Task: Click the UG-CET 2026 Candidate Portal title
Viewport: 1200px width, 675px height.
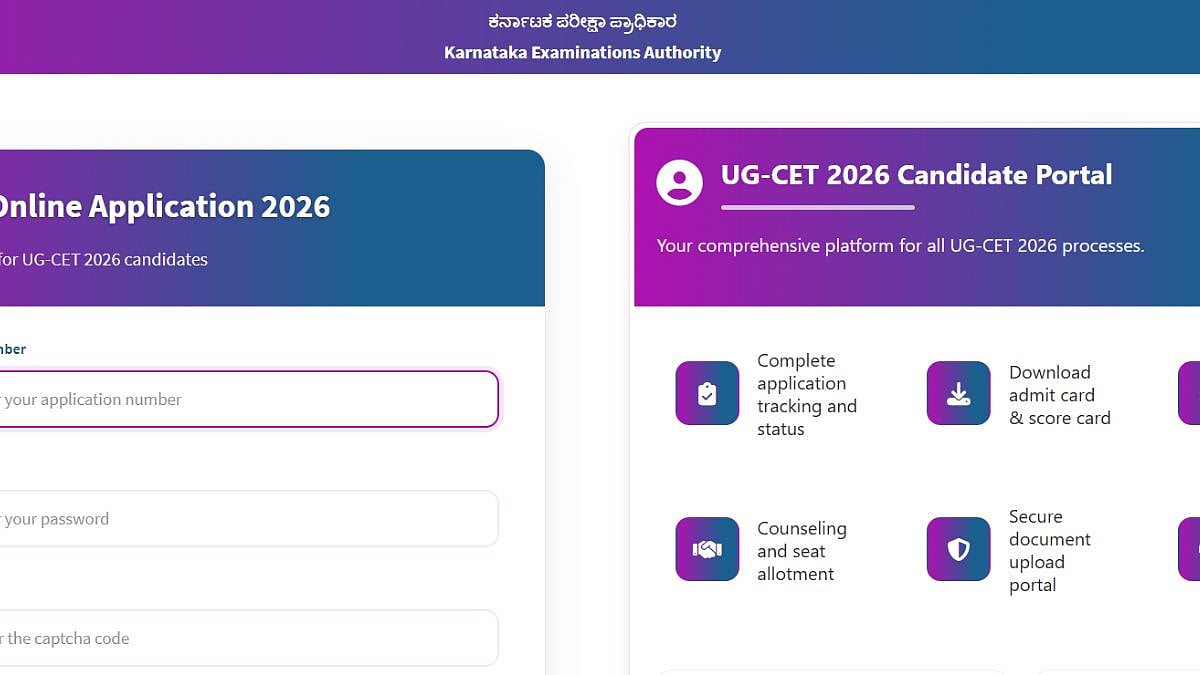Action: [915, 174]
